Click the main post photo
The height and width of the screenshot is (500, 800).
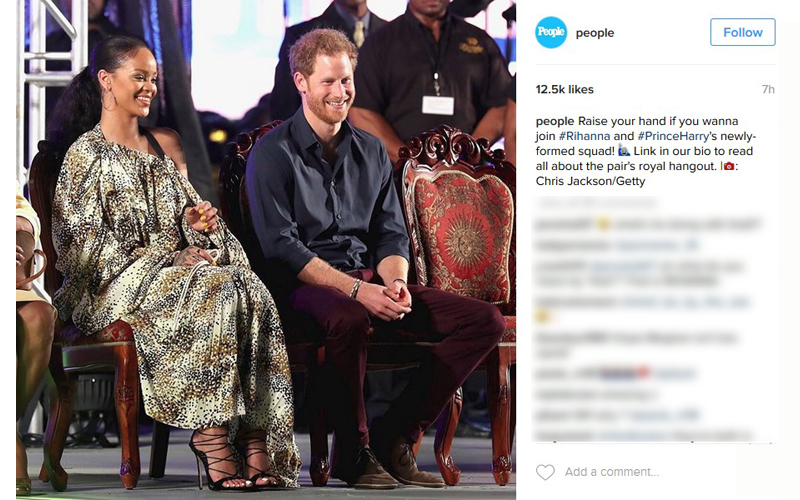266,250
